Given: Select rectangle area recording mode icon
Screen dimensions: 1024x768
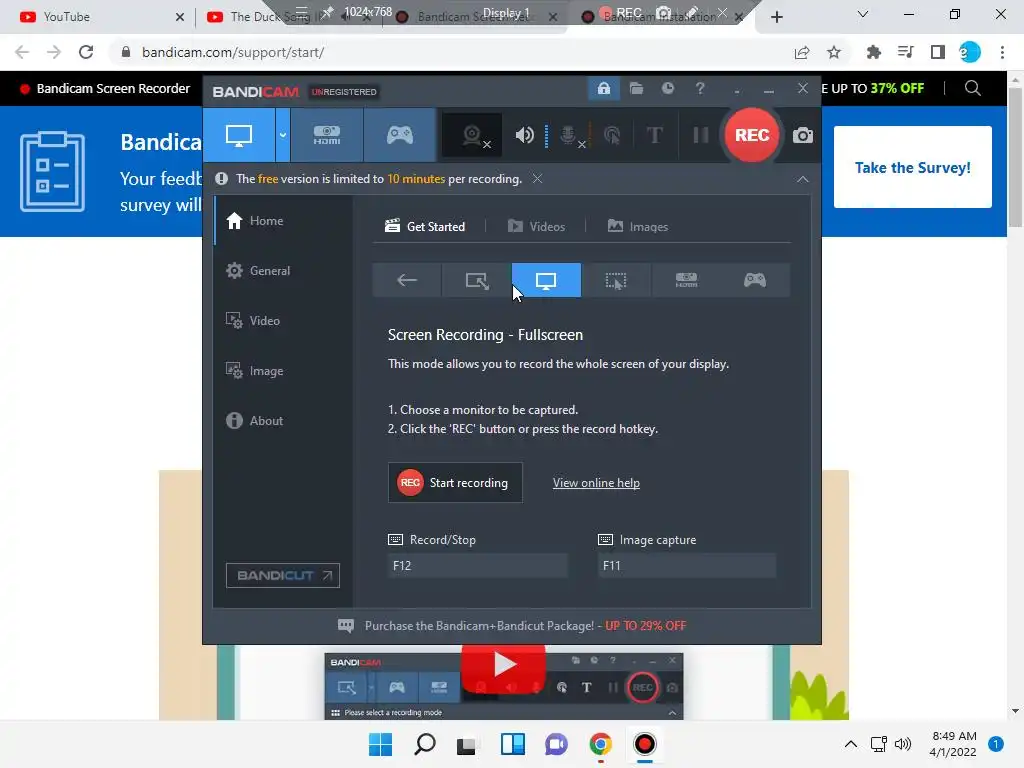Looking at the screenshot, I should coord(477,280).
